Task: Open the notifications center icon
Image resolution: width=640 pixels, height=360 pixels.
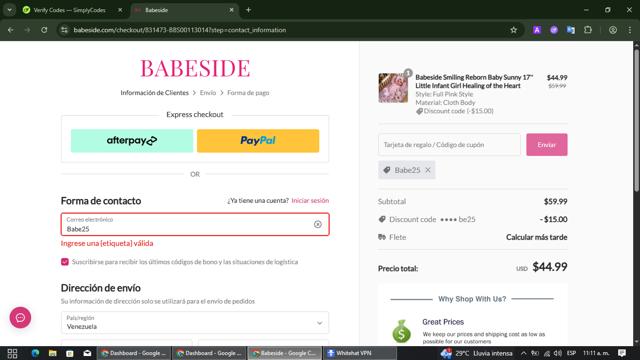Action: pyautogui.click(x=622, y=353)
